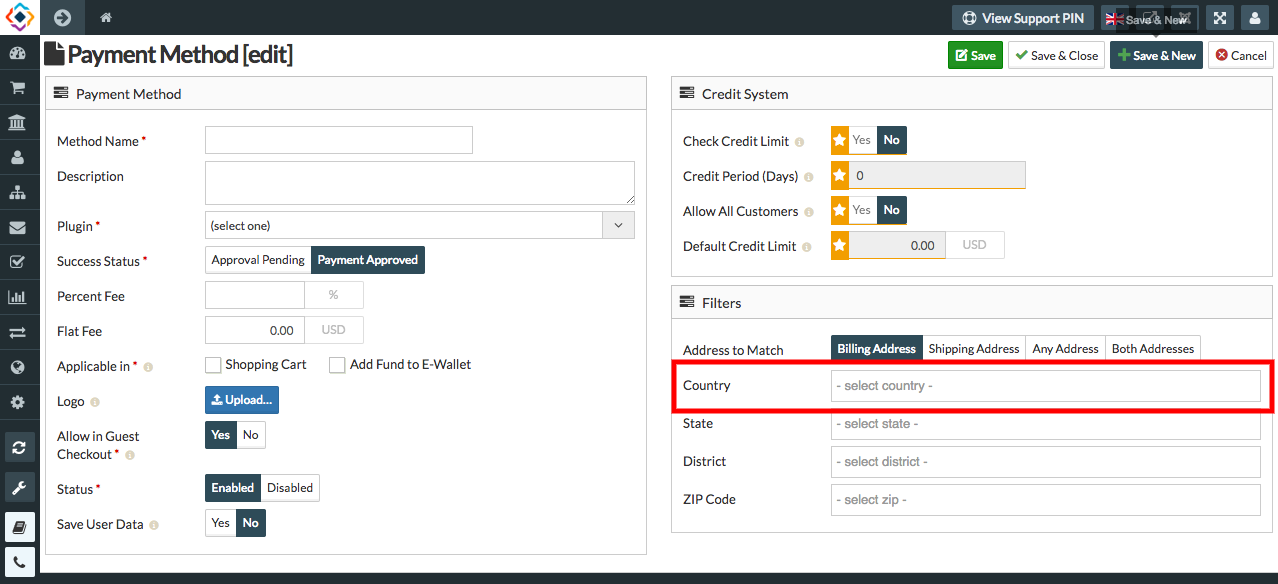Open the exchange arrows sidebar icon
This screenshot has width=1278, height=584.
click(x=17, y=332)
